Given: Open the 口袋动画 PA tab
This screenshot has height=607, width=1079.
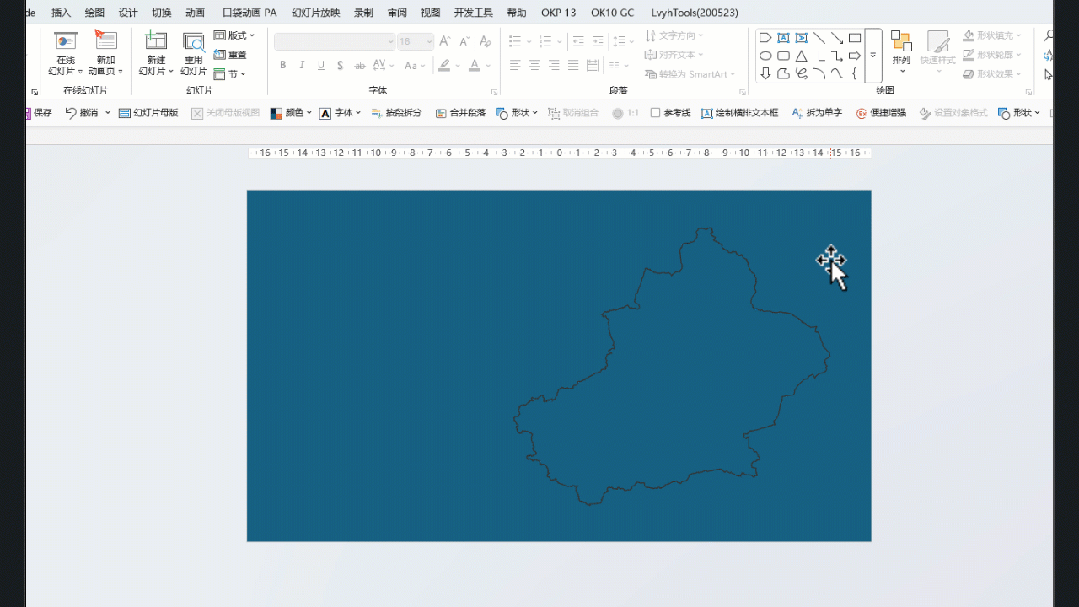Looking at the screenshot, I should point(249,12).
